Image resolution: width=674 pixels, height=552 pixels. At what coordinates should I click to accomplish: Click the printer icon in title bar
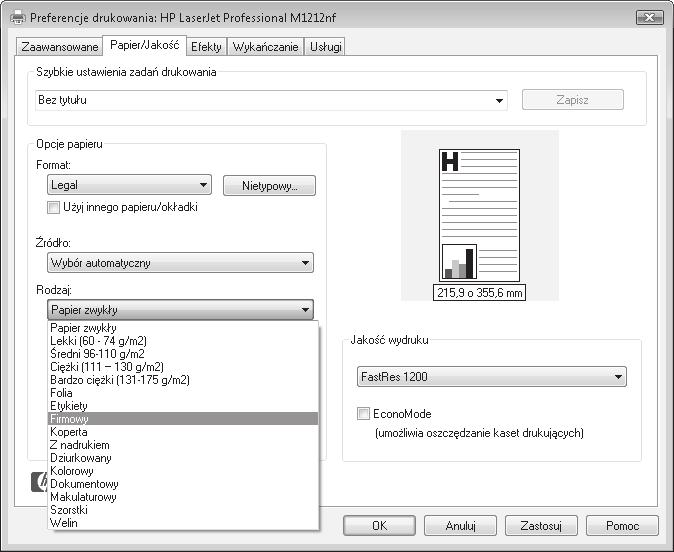(x=18, y=18)
